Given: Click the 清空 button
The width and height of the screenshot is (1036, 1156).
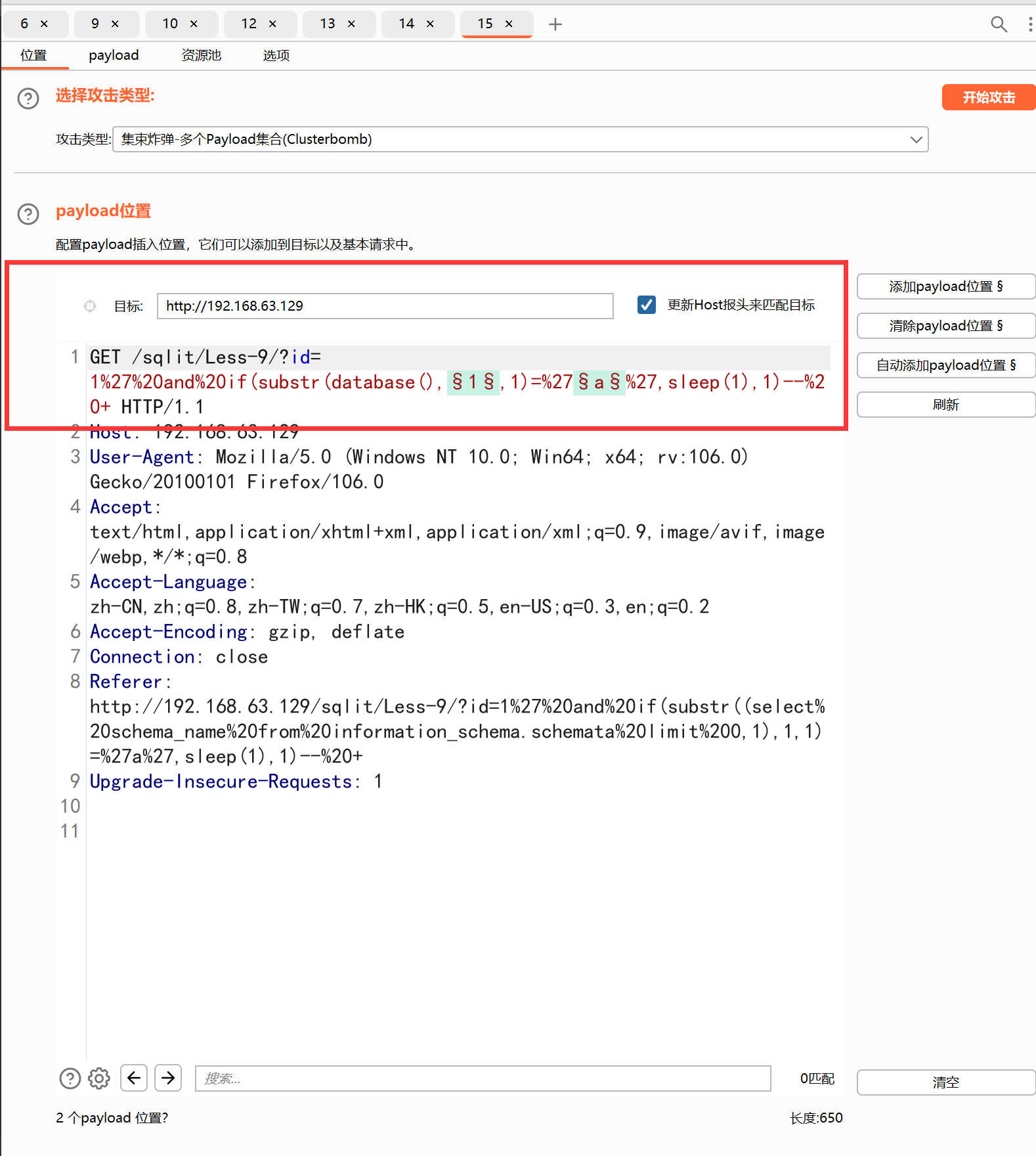Looking at the screenshot, I should point(946,1082).
